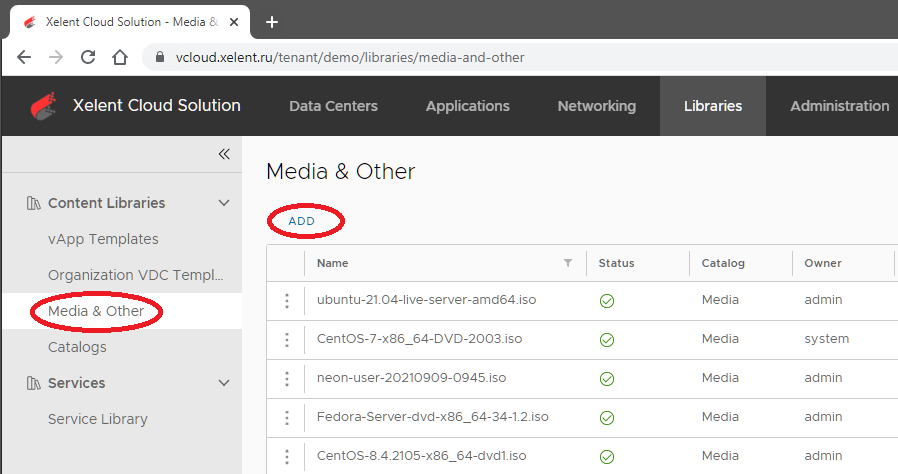Click the Services books icon
This screenshot has height=474, width=898.
(x=34, y=383)
